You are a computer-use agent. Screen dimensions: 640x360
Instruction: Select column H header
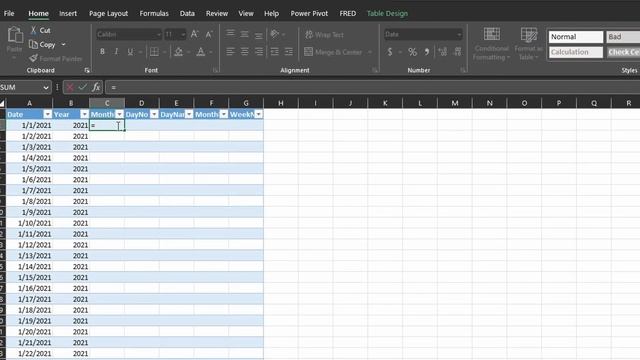click(280, 103)
